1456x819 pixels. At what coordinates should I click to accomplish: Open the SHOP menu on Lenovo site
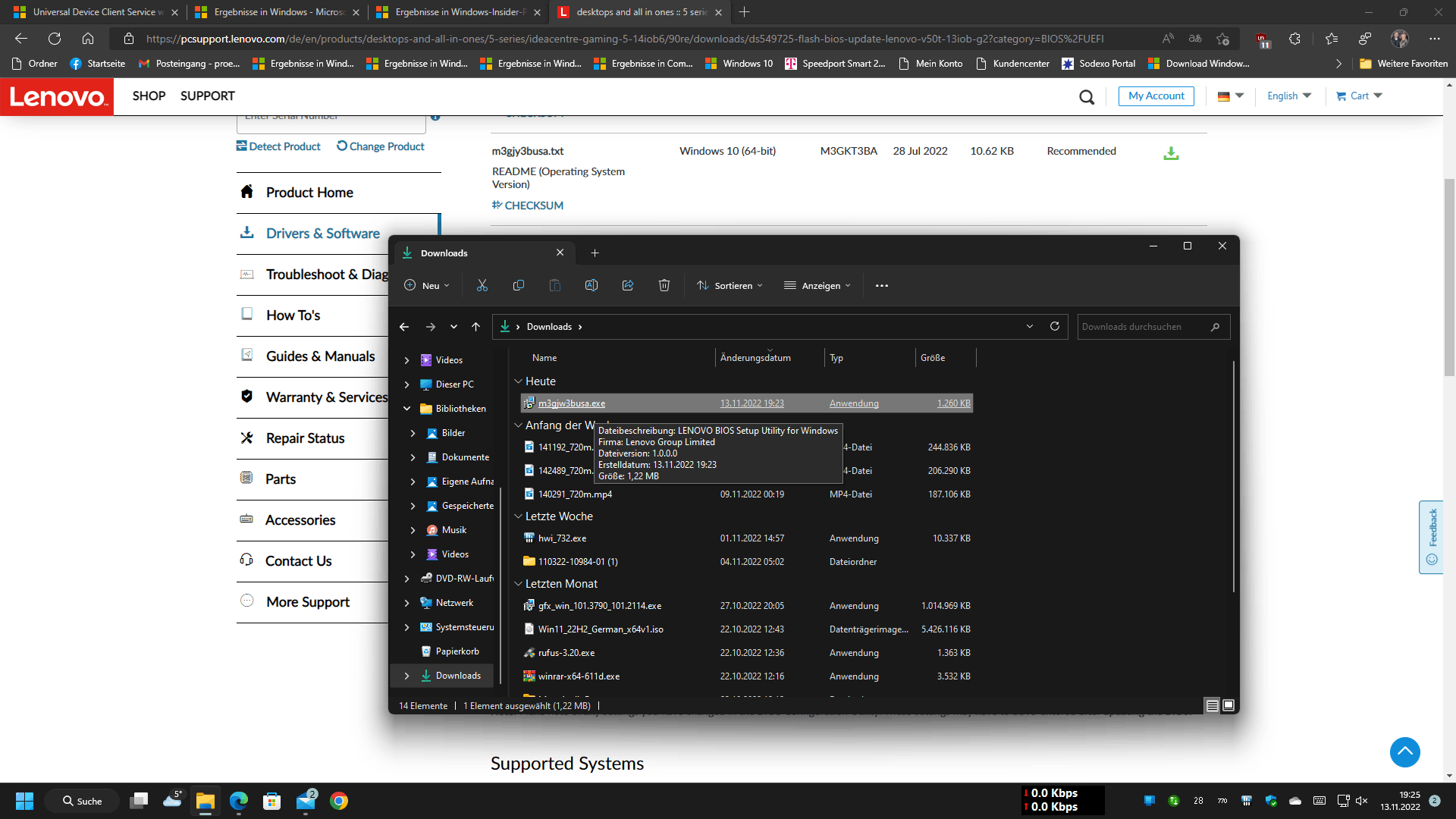pyautogui.click(x=149, y=96)
